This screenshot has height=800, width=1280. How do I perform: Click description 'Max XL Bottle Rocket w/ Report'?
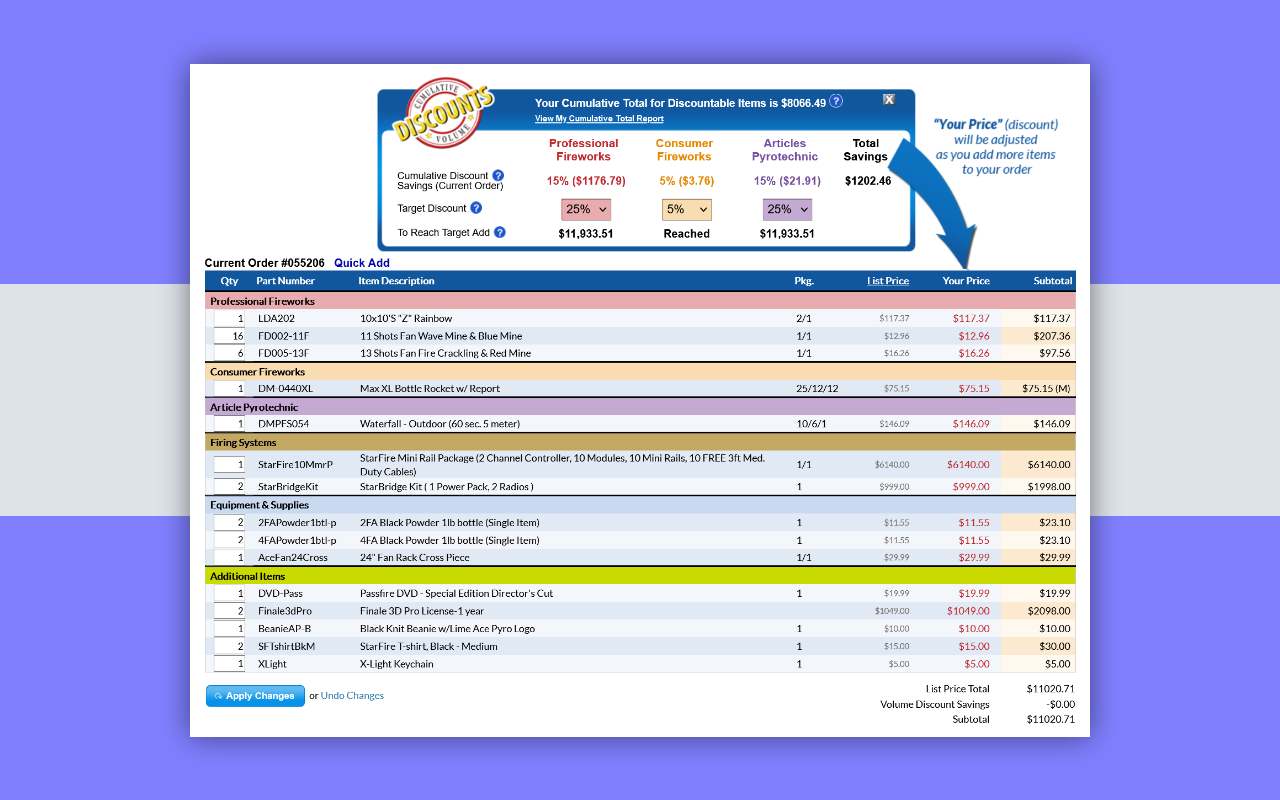tap(430, 388)
